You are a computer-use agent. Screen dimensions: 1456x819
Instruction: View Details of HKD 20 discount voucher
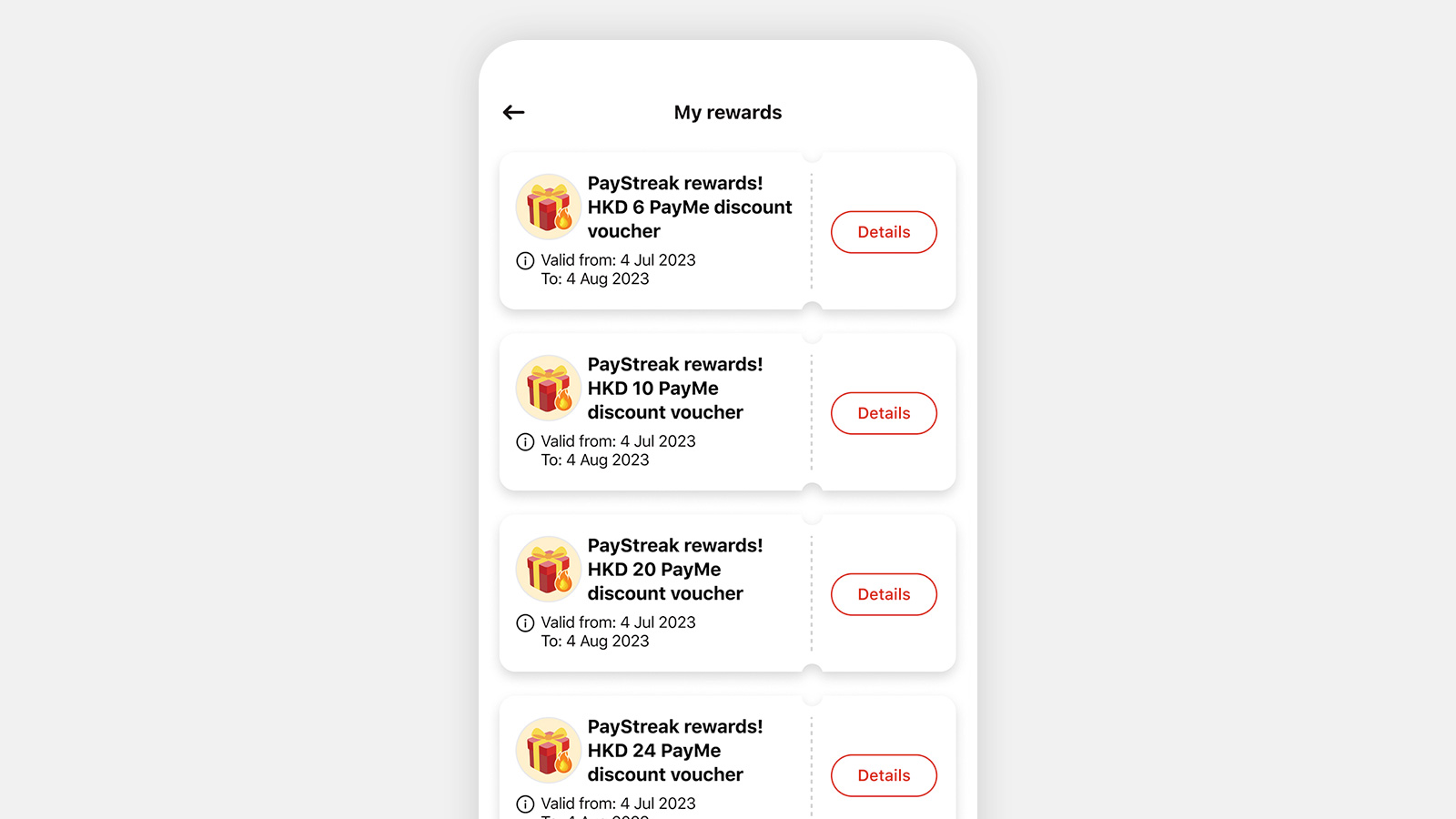click(x=884, y=594)
